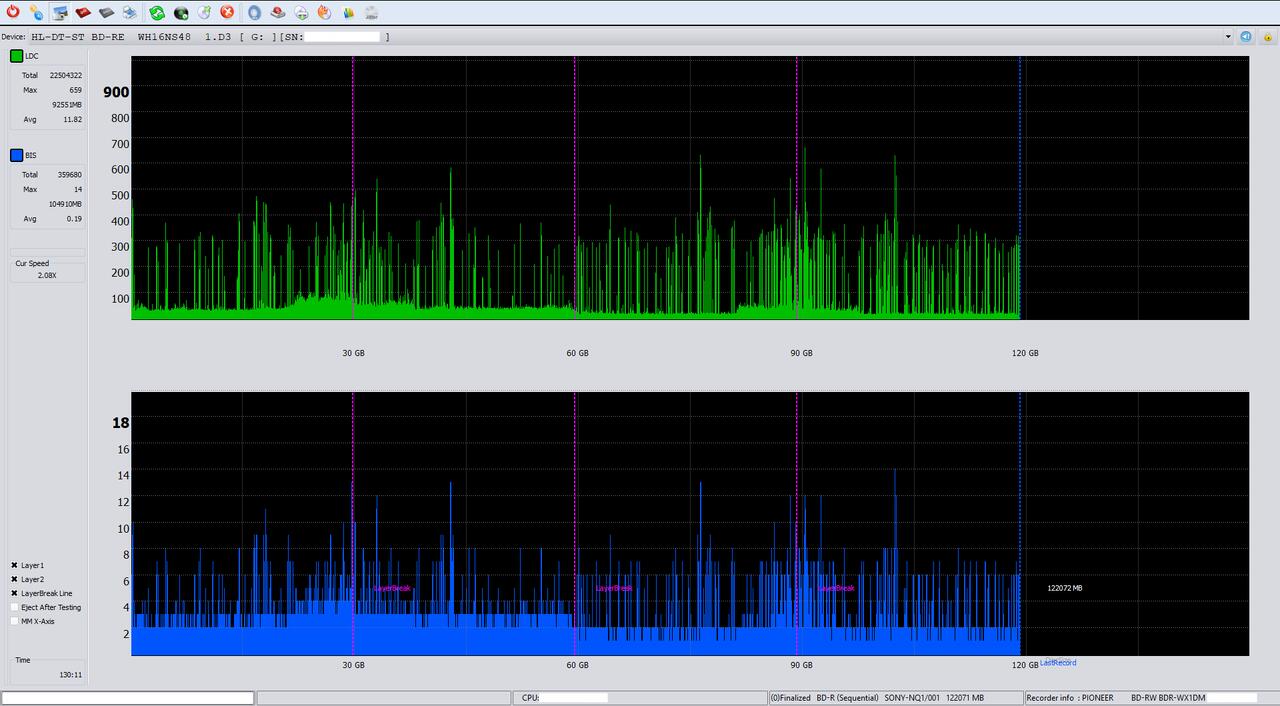This screenshot has width=1280, height=706.
Task: Click the empty status field at bottom left
Action: point(128,697)
